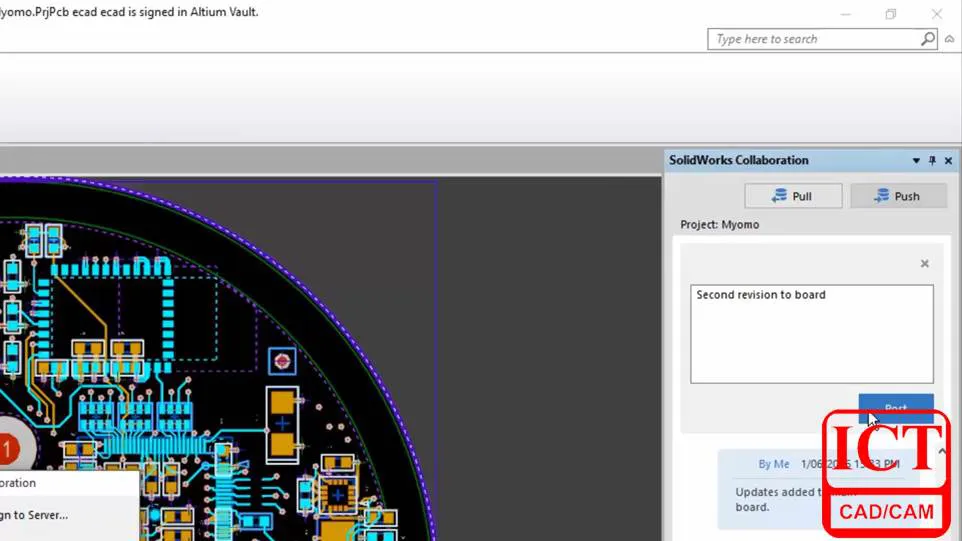Click the 'By Me' comment author text

click(x=774, y=464)
